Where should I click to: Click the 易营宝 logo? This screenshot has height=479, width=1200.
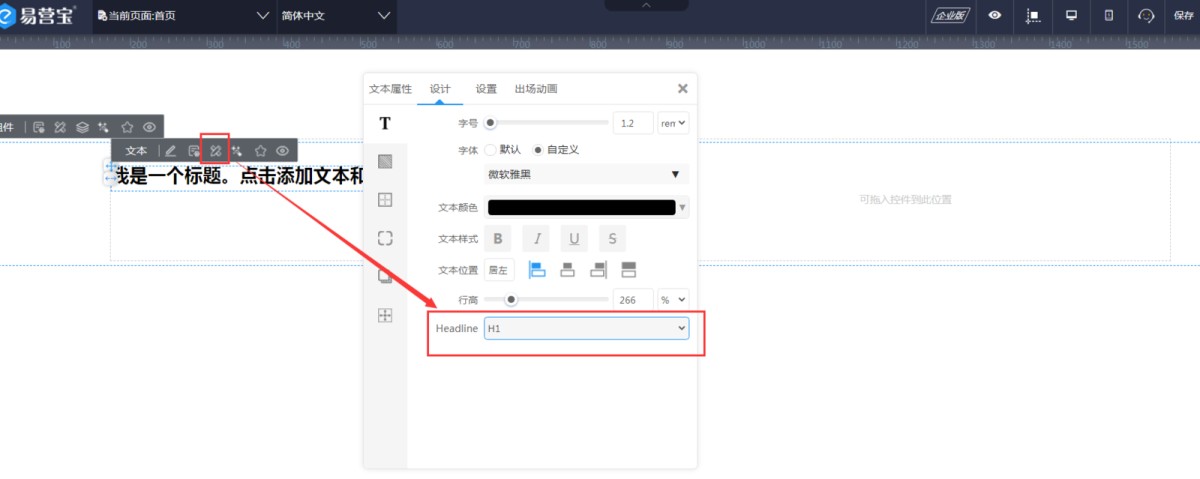point(38,15)
